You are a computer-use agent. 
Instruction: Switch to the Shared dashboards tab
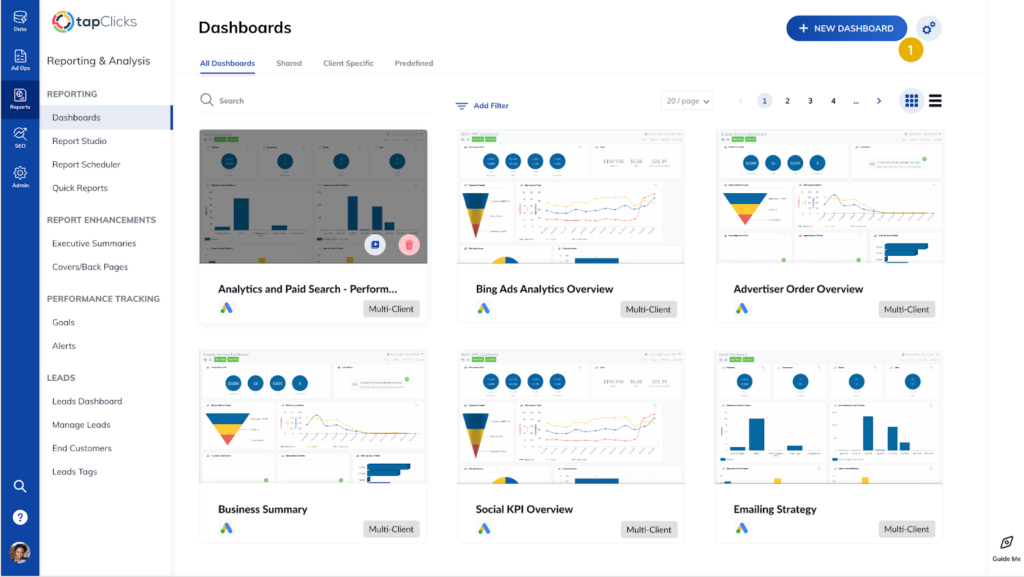coord(289,63)
